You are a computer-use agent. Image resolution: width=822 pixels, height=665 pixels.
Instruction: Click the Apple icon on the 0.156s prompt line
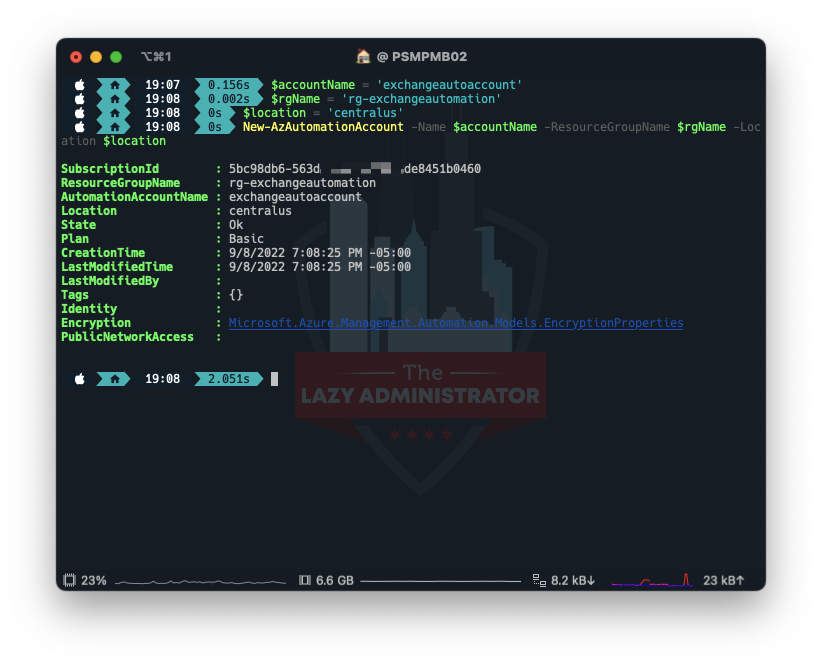(x=80, y=84)
